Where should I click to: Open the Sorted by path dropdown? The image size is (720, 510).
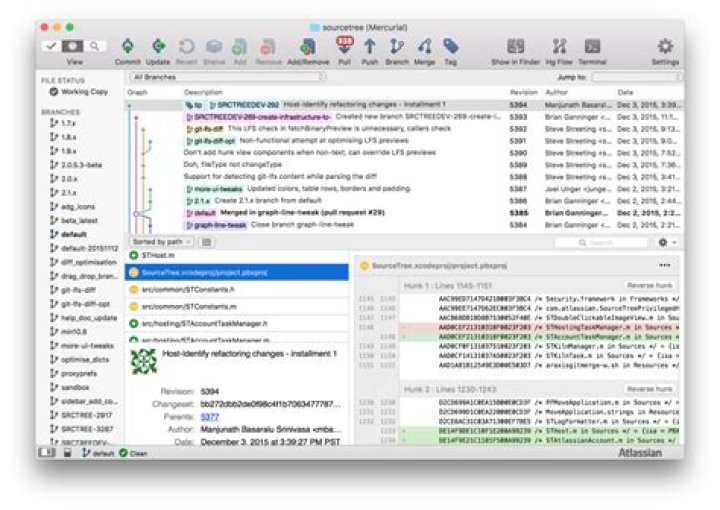[162, 241]
